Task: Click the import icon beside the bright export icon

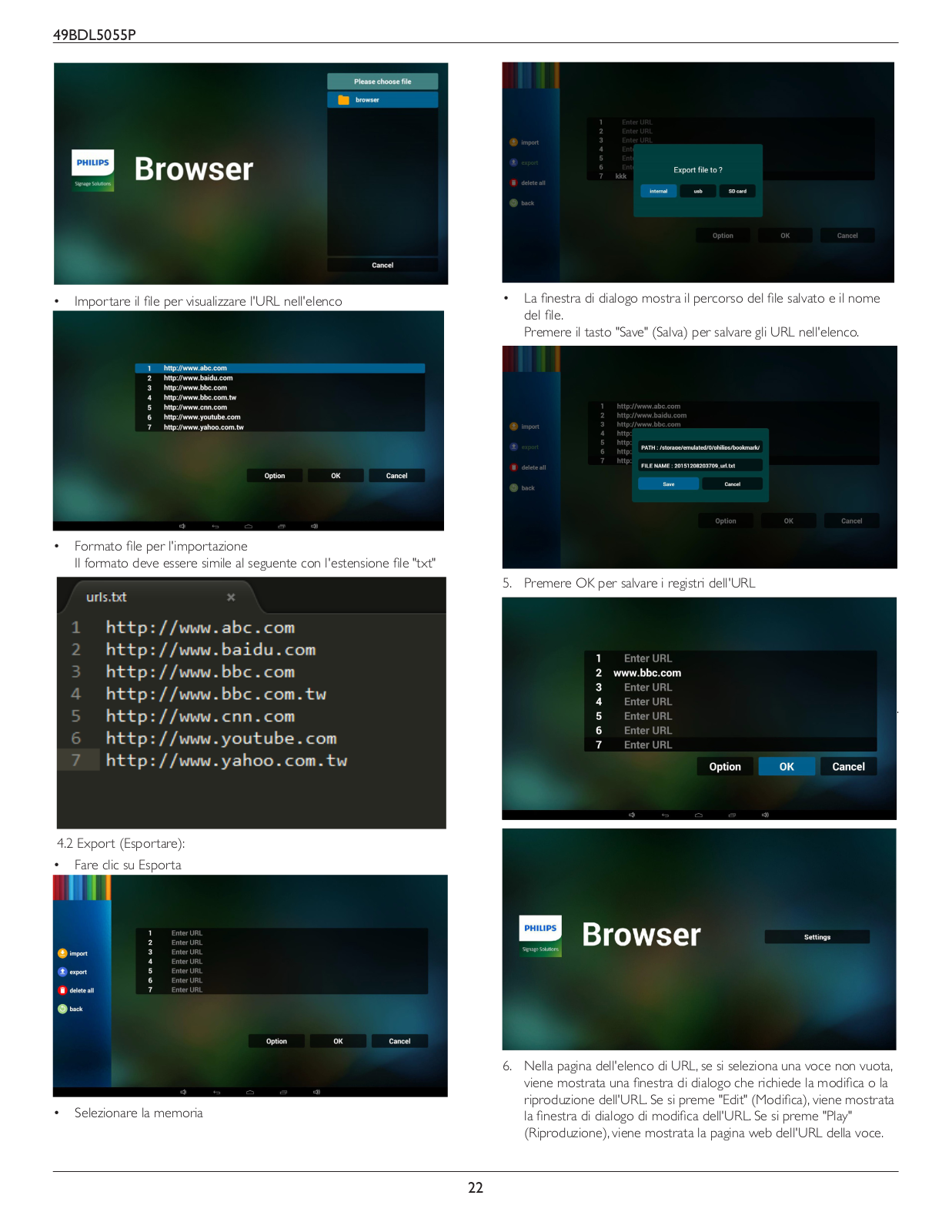Action: (x=62, y=953)
